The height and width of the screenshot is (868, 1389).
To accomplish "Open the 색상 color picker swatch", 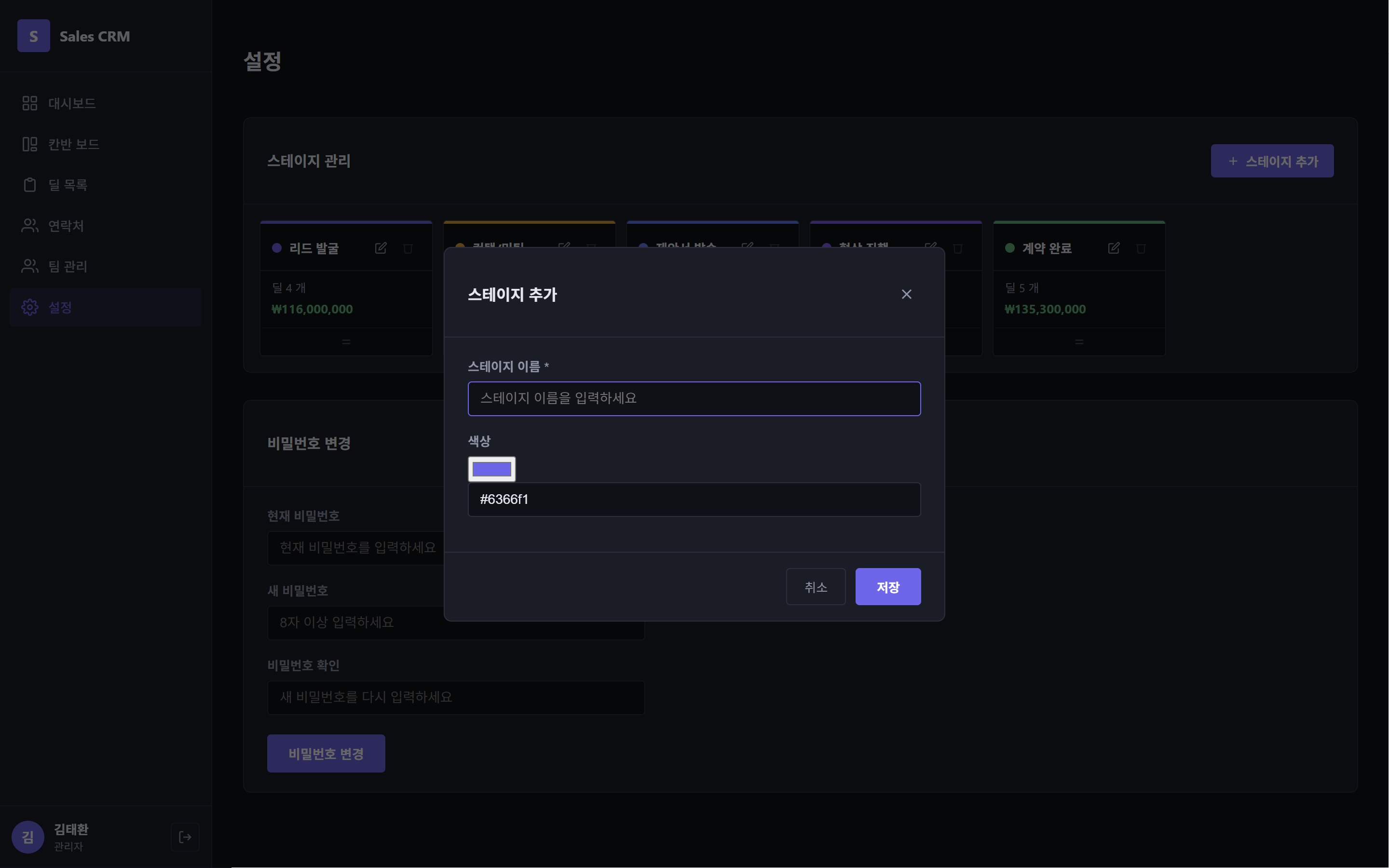I will point(491,469).
